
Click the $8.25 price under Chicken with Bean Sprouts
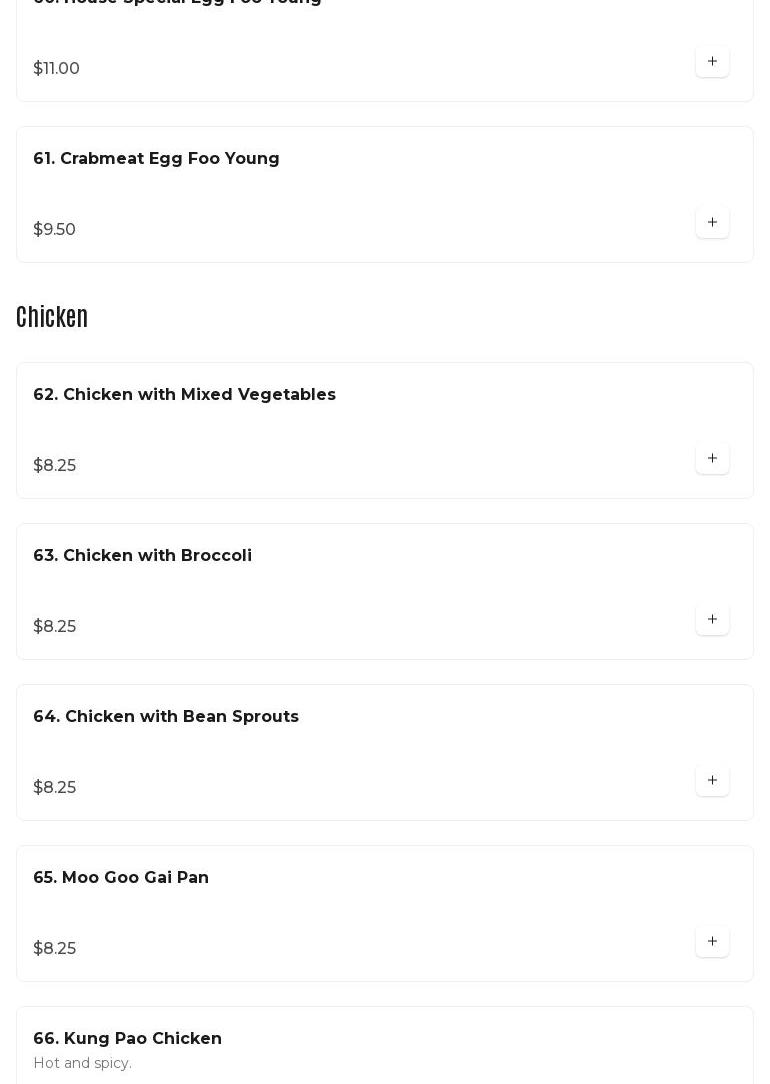pos(54,788)
